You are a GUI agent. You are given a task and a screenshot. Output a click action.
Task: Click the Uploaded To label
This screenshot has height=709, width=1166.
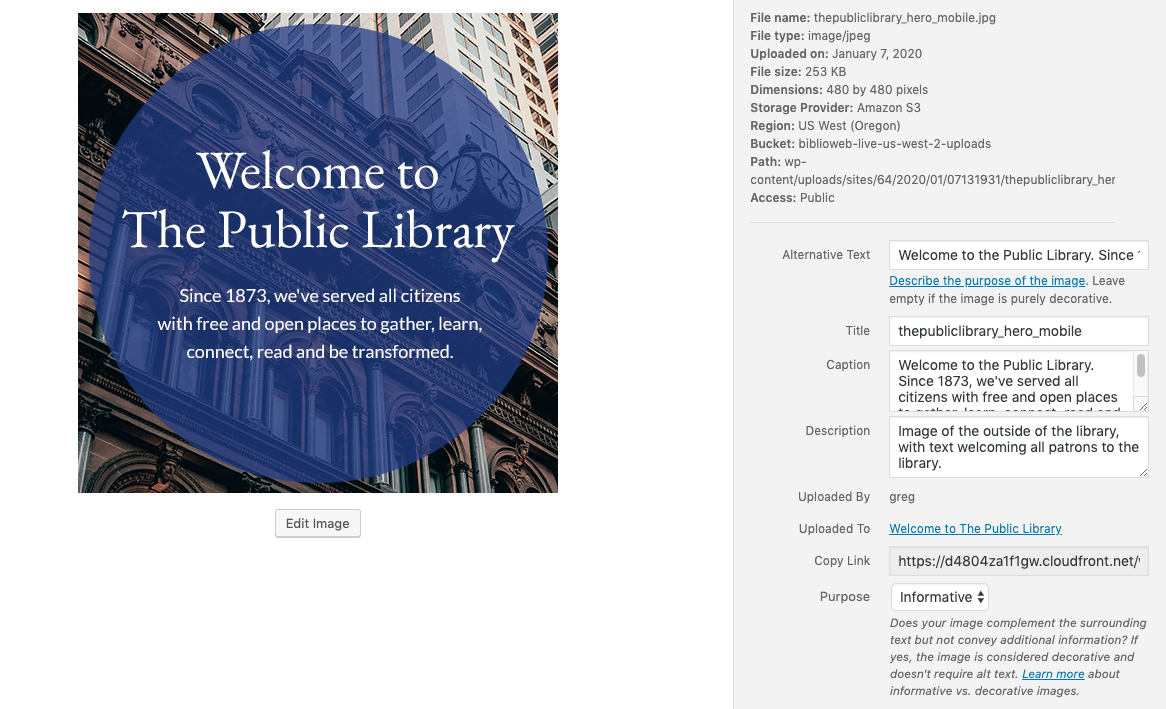(x=834, y=528)
